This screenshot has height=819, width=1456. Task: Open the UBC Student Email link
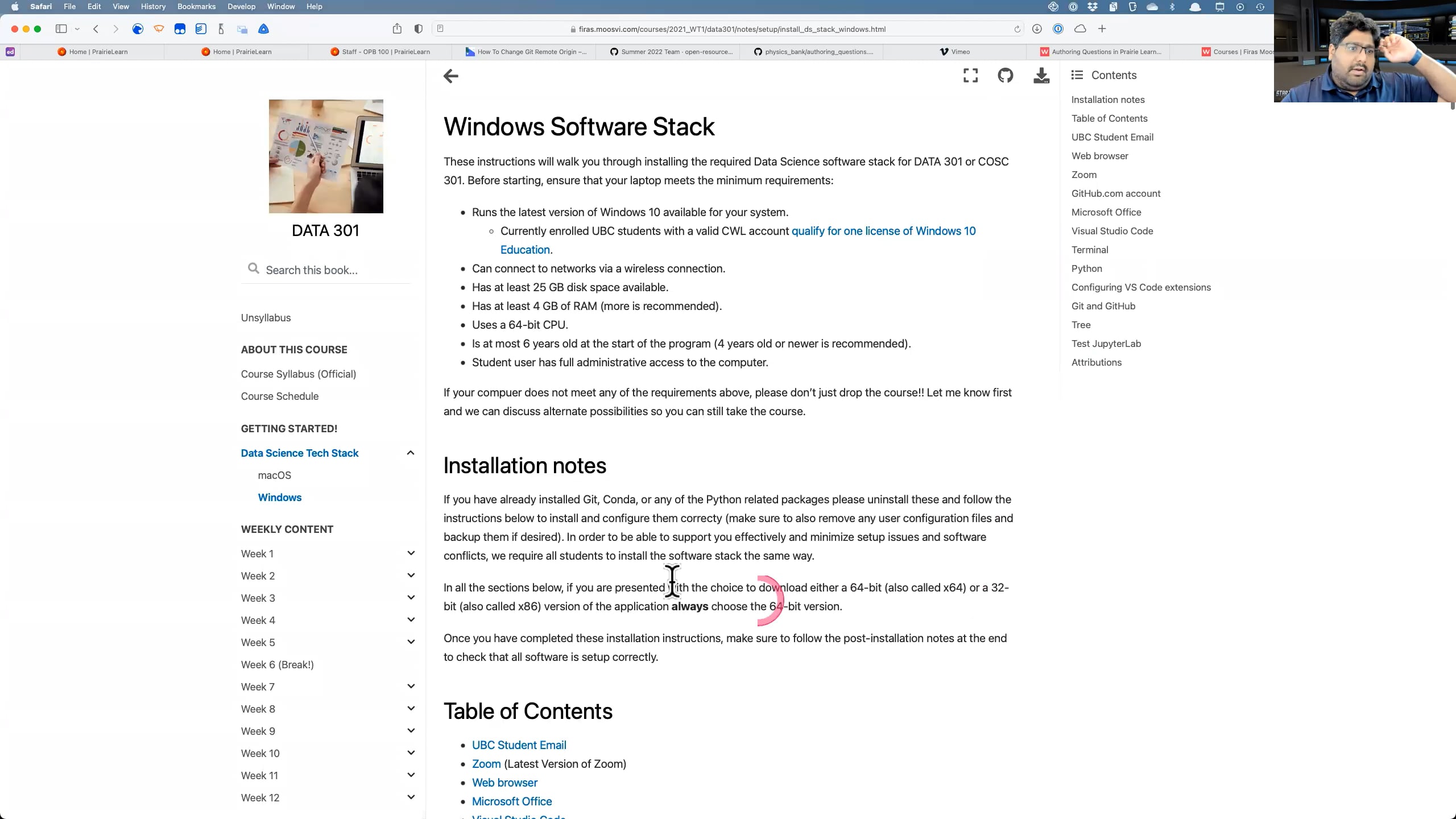(519, 744)
